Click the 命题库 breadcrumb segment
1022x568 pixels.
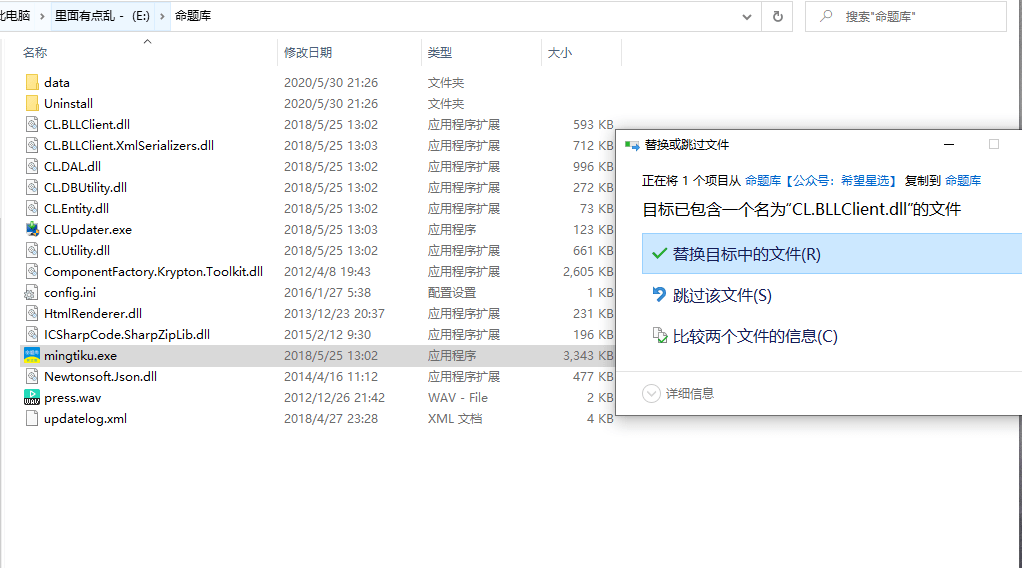(x=193, y=16)
